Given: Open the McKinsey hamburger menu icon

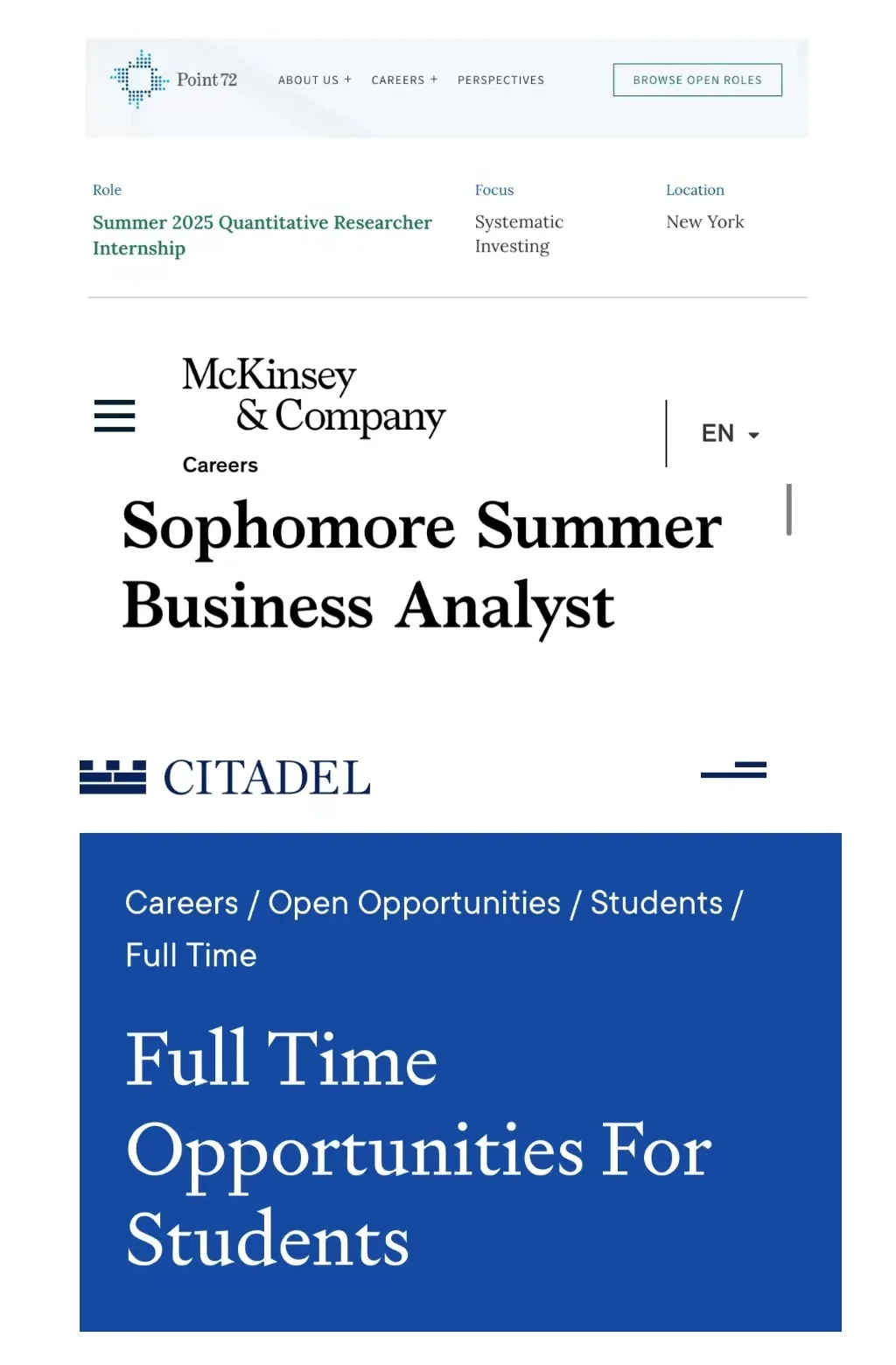Looking at the screenshot, I should pyautogui.click(x=115, y=416).
